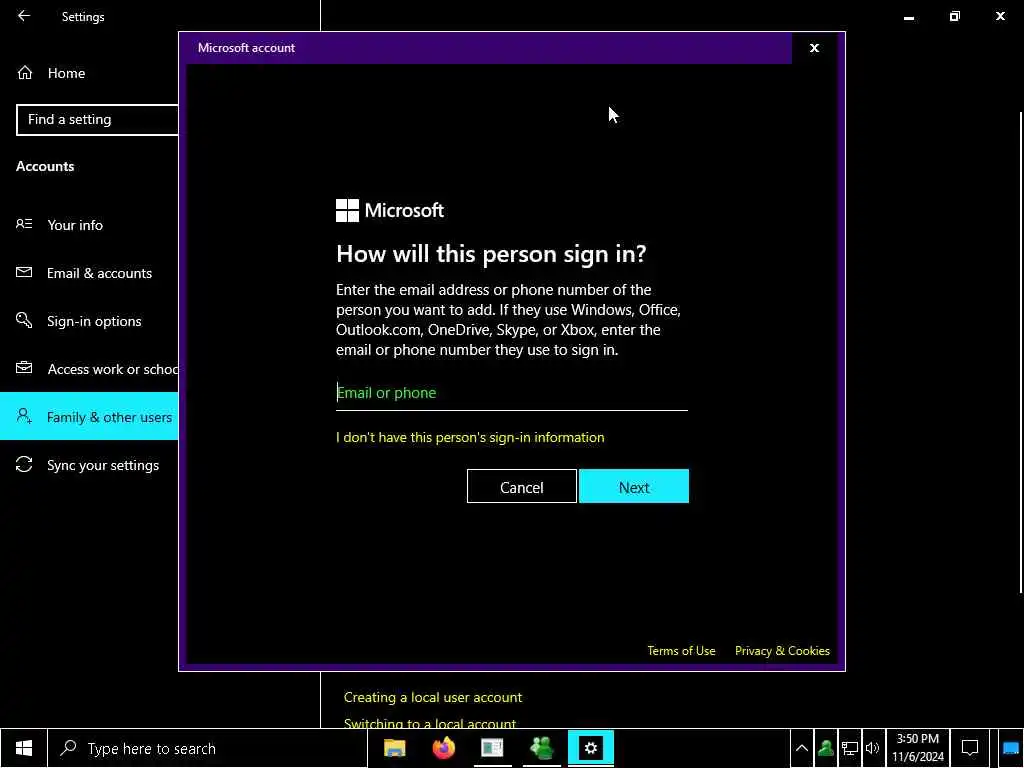Click the green user tray icon
This screenshot has width=1024, height=768.
(x=825, y=748)
